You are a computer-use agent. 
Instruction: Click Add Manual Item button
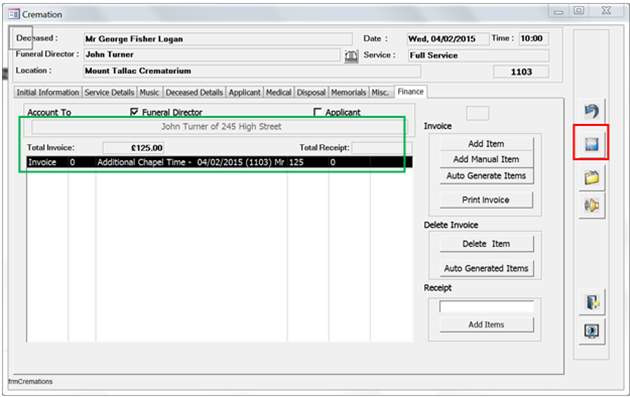(486, 159)
